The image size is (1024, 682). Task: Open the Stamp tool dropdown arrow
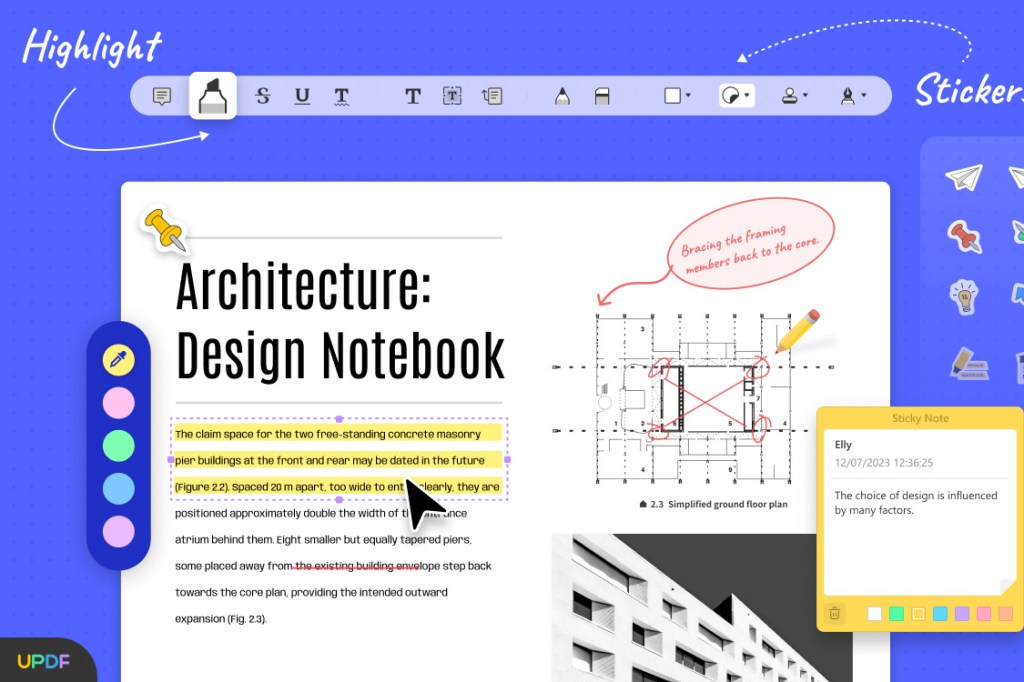pos(805,95)
